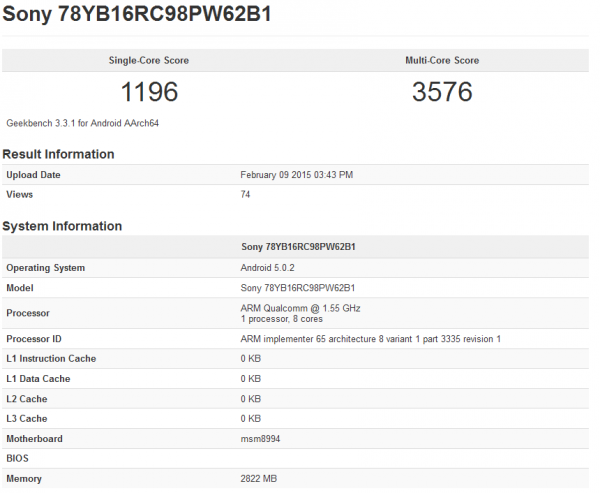
Task: Select the Processor row label
Action: 28,313
